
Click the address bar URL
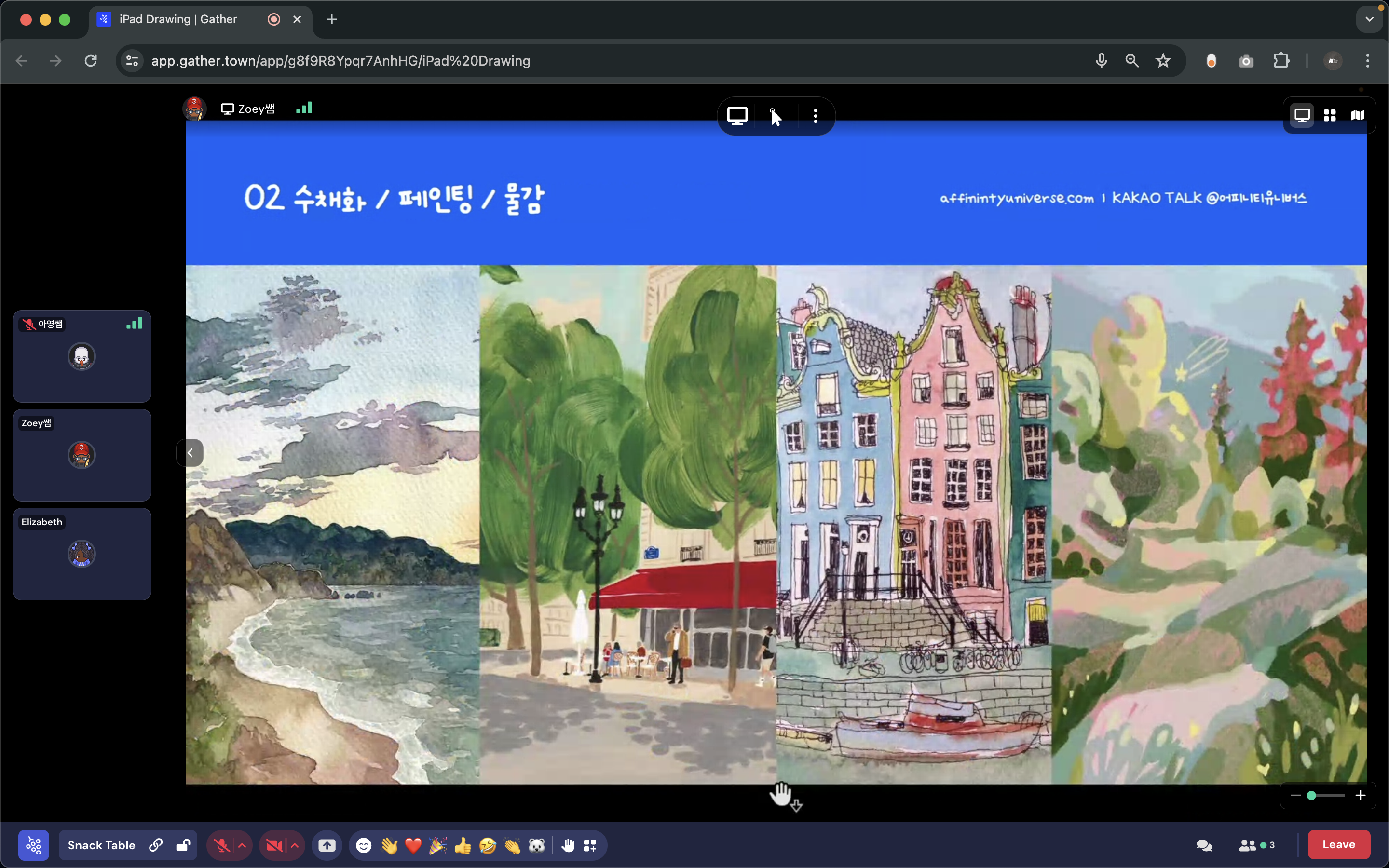tap(340, 61)
